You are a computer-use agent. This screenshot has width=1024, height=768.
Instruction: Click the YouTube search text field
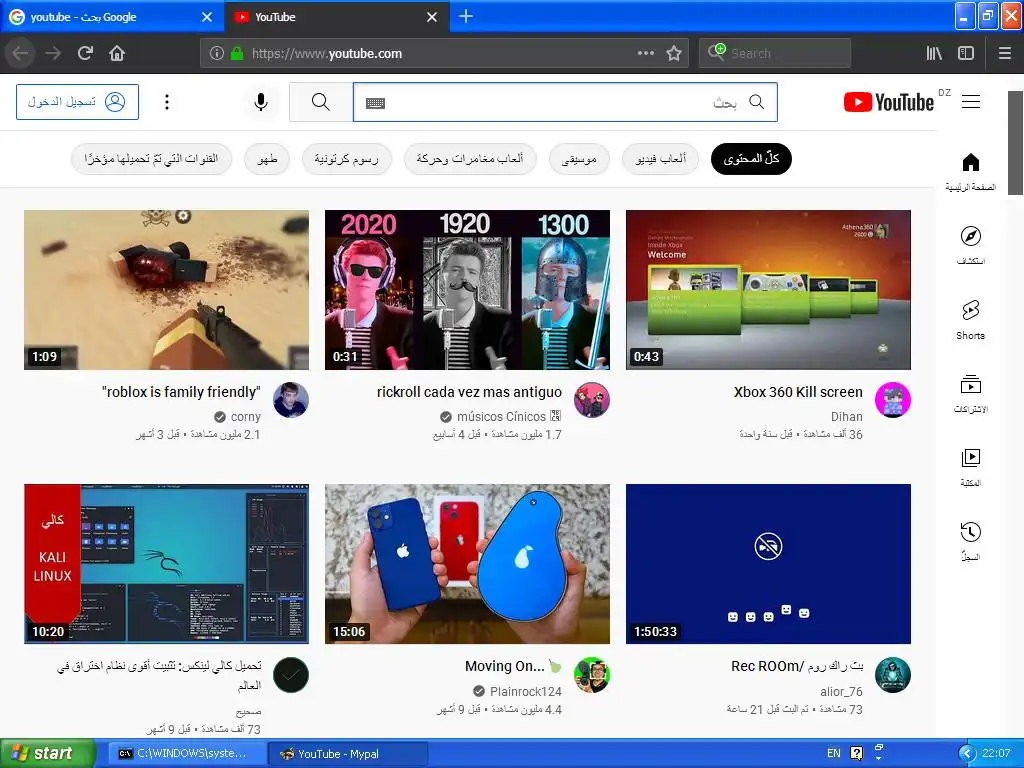coord(565,102)
